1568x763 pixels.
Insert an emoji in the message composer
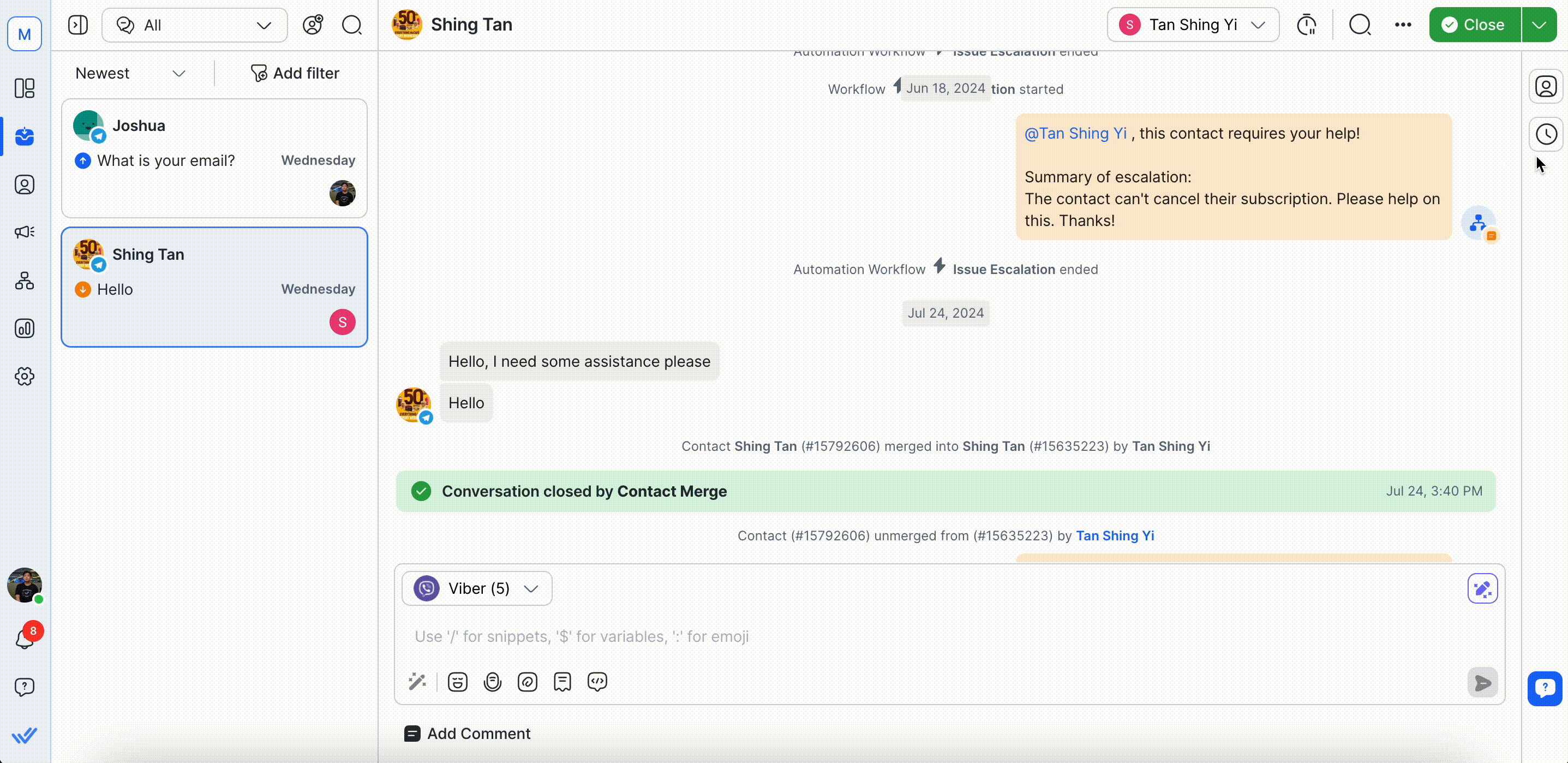tap(457, 681)
